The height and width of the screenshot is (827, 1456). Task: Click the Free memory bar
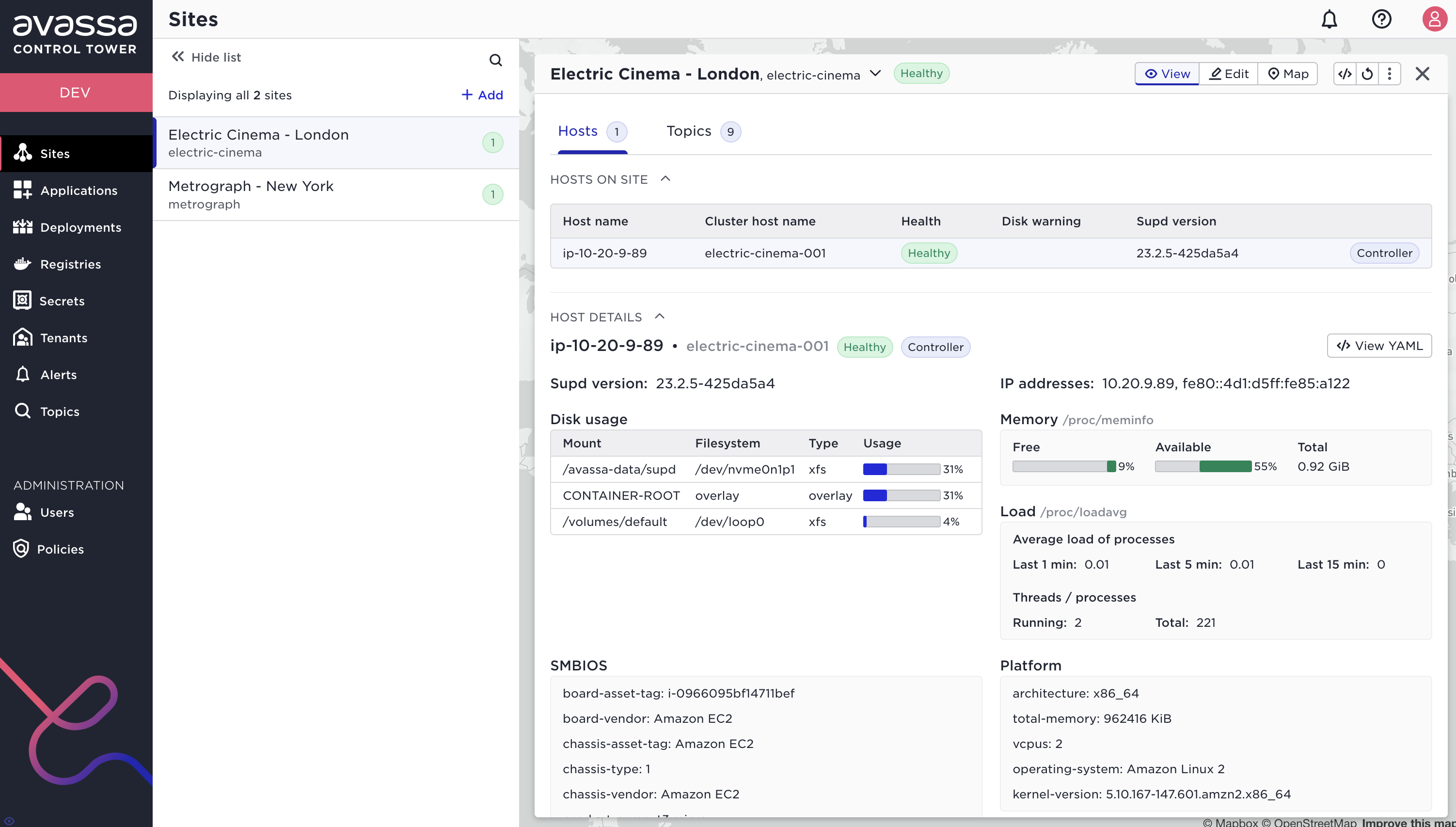pyautogui.click(x=1064, y=466)
